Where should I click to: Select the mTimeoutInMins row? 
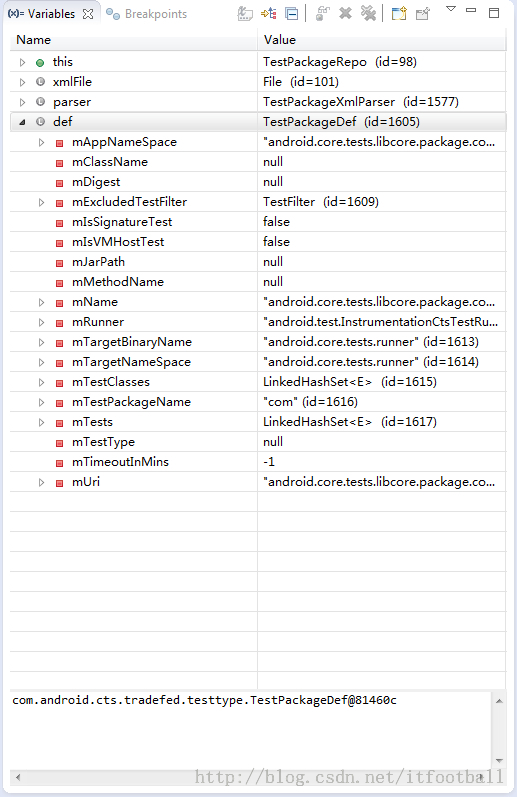click(x=258, y=462)
